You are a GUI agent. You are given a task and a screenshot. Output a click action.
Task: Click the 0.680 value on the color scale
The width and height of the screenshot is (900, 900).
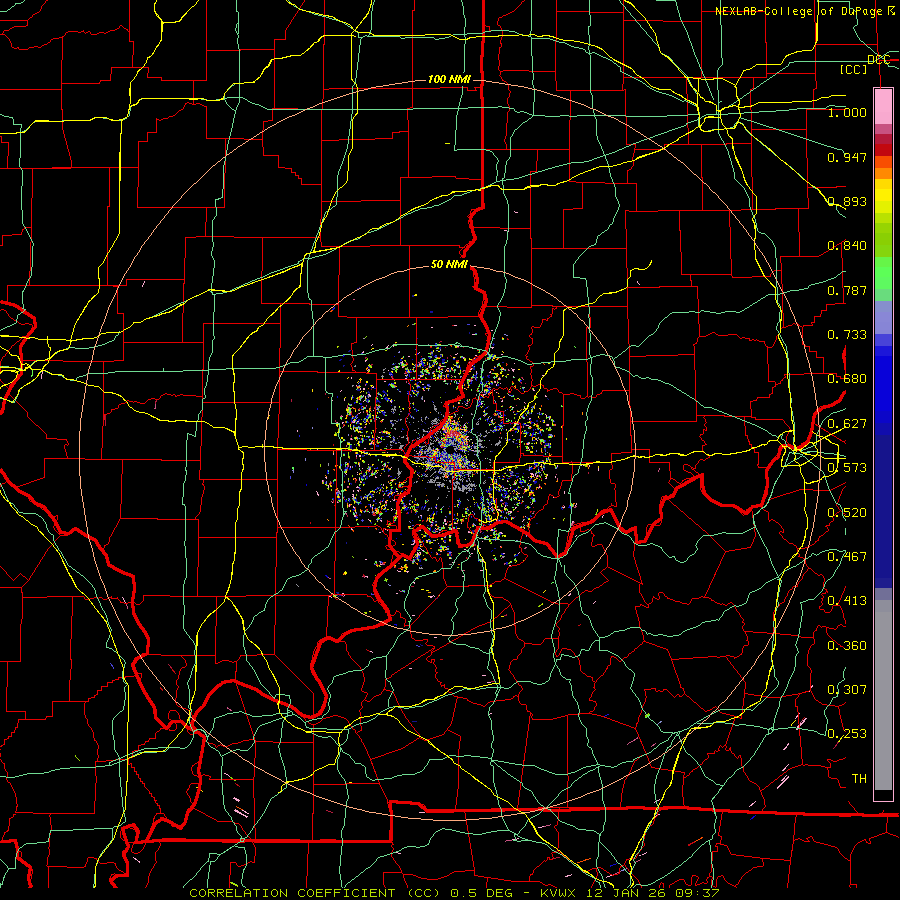click(847, 379)
